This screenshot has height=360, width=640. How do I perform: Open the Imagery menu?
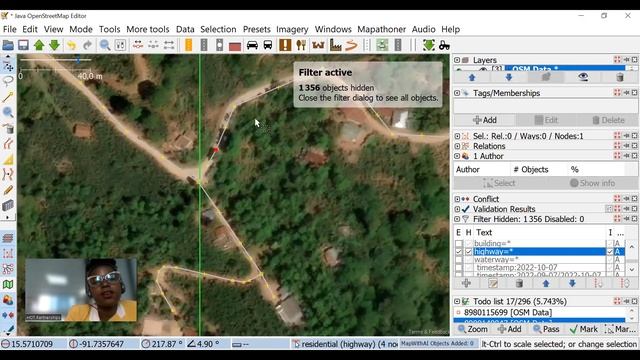pyautogui.click(x=292, y=29)
